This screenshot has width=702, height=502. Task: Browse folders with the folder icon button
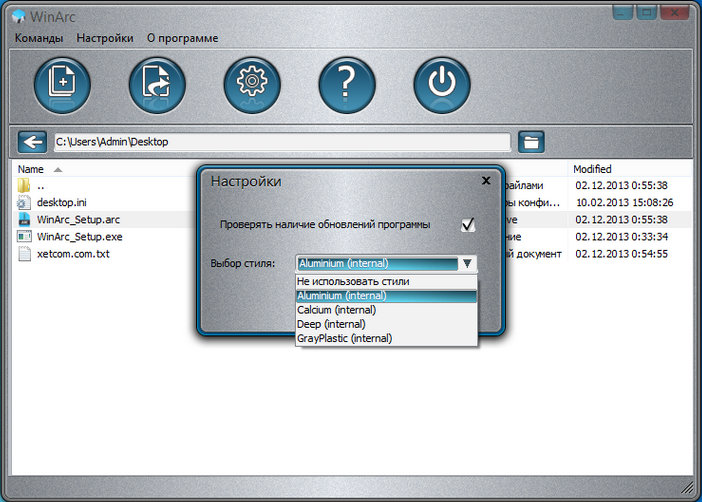[x=531, y=142]
